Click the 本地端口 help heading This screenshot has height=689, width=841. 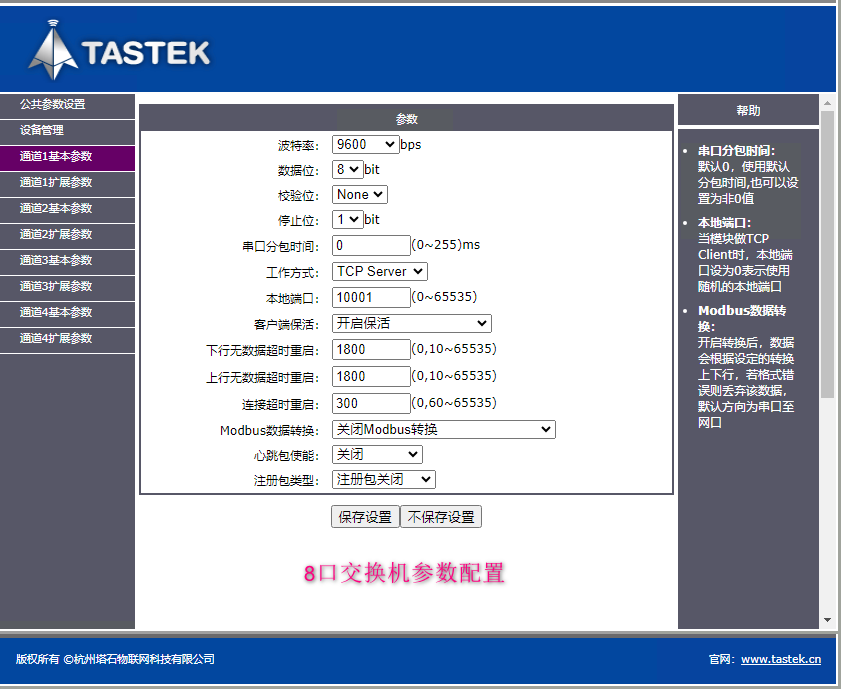pyautogui.click(x=725, y=223)
